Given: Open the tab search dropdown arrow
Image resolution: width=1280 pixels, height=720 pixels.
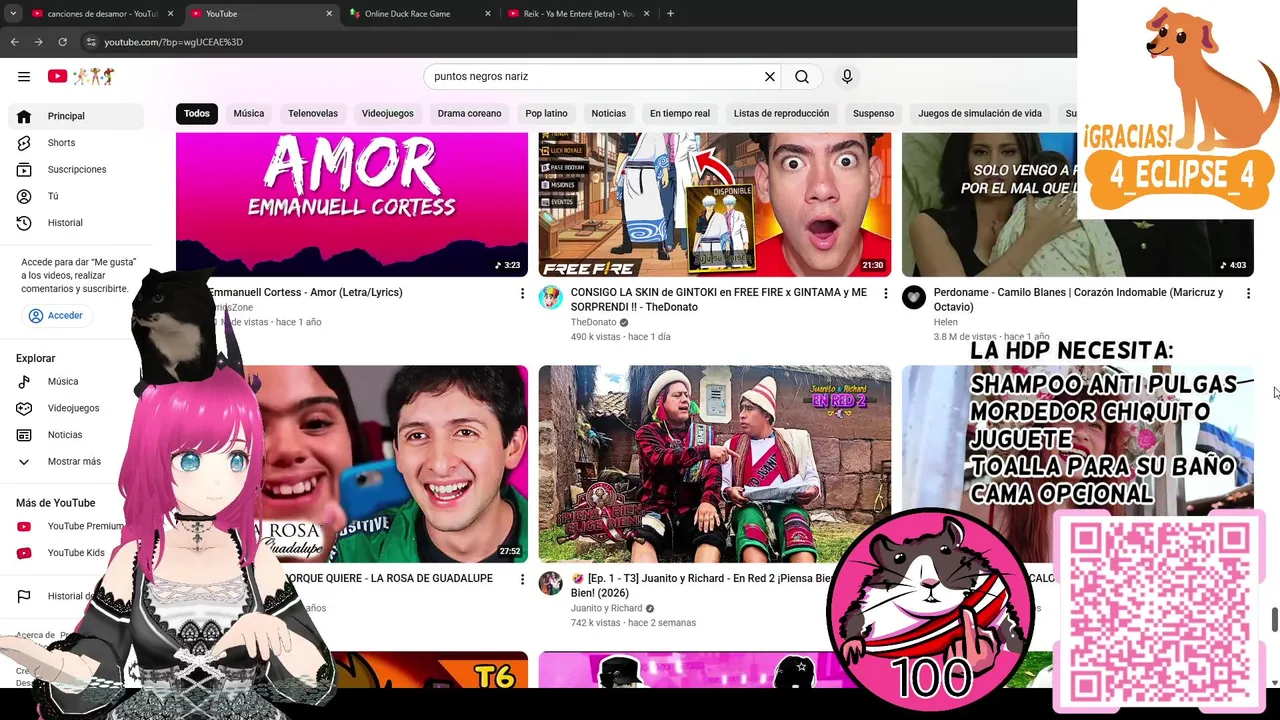Looking at the screenshot, I should tap(13, 14).
